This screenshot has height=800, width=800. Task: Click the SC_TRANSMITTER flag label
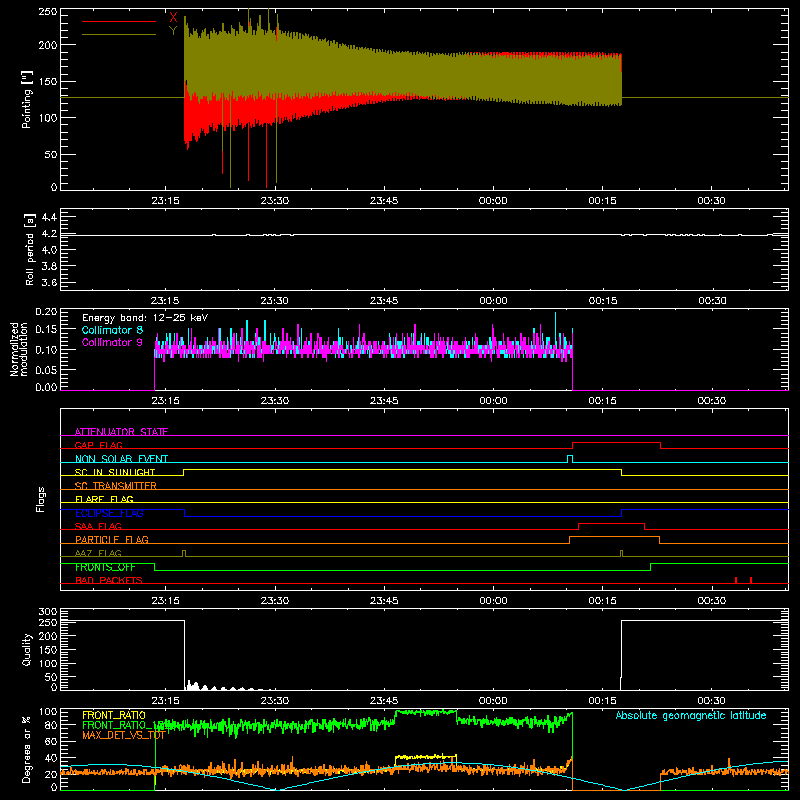[x=115, y=486]
